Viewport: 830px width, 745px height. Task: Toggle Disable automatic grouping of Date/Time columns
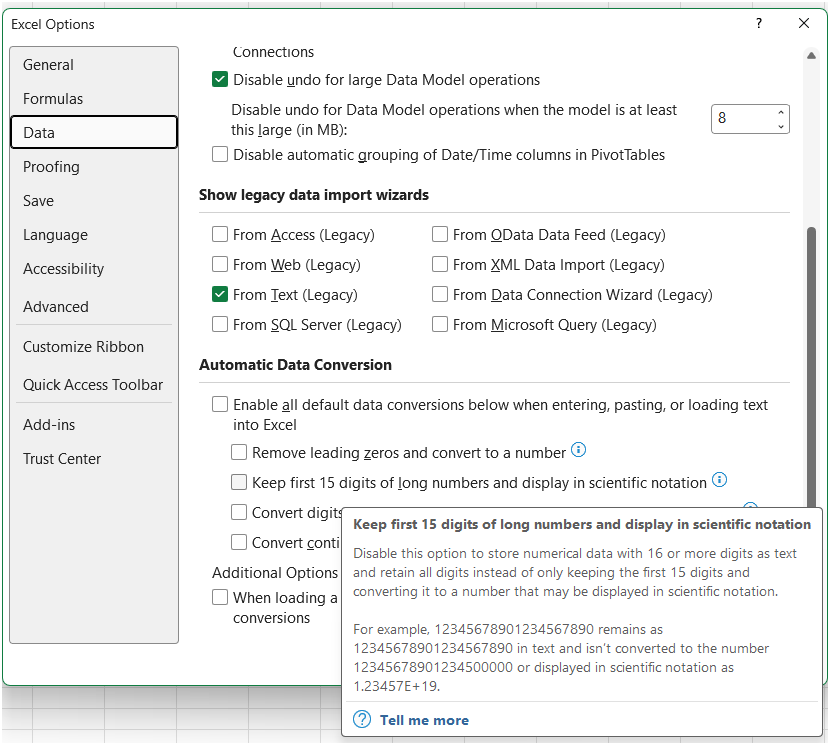(220, 155)
